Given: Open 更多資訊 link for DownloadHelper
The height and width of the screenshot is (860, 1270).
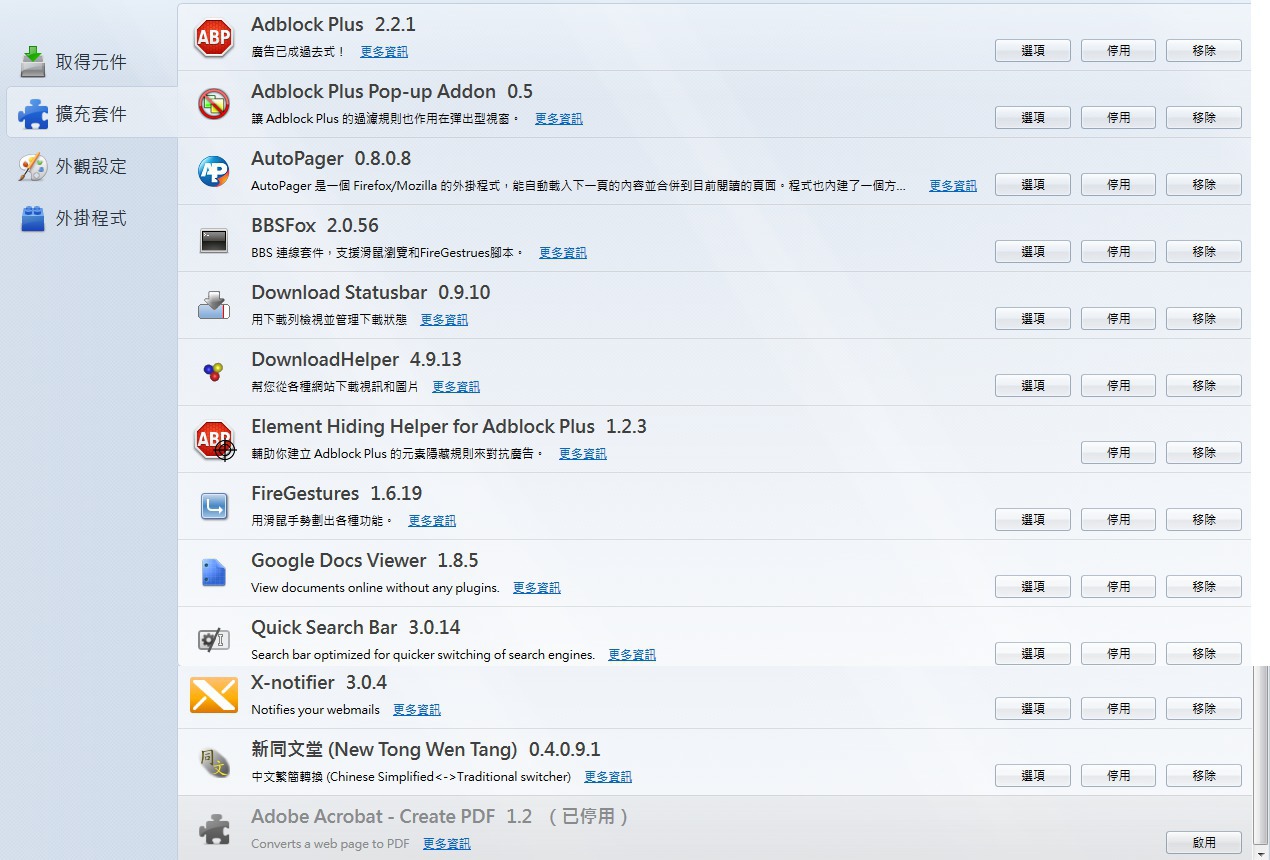Looking at the screenshot, I should 456,387.
